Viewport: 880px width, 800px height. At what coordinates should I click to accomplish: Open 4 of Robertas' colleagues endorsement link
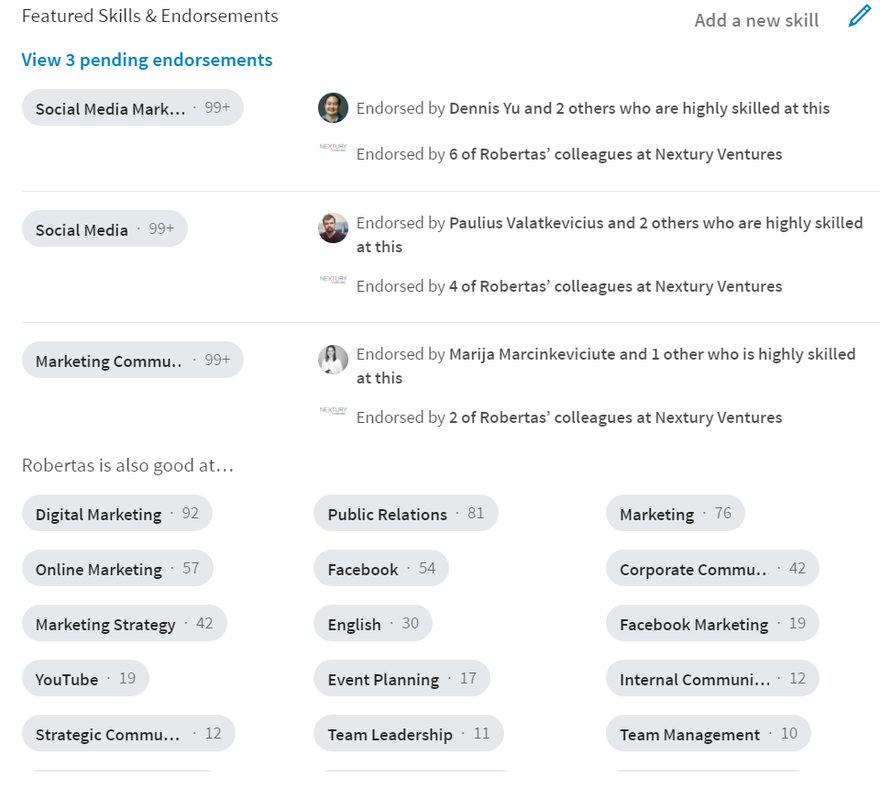tap(615, 286)
